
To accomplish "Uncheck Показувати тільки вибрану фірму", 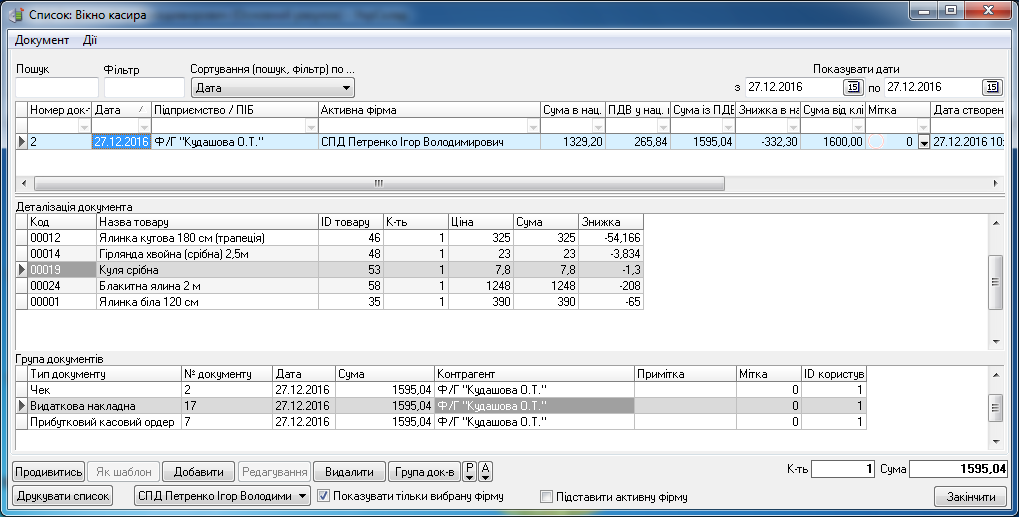I will (x=324, y=496).
